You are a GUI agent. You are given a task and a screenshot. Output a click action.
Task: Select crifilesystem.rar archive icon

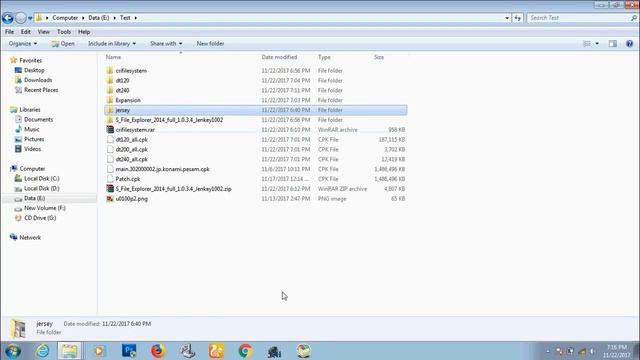pos(110,130)
